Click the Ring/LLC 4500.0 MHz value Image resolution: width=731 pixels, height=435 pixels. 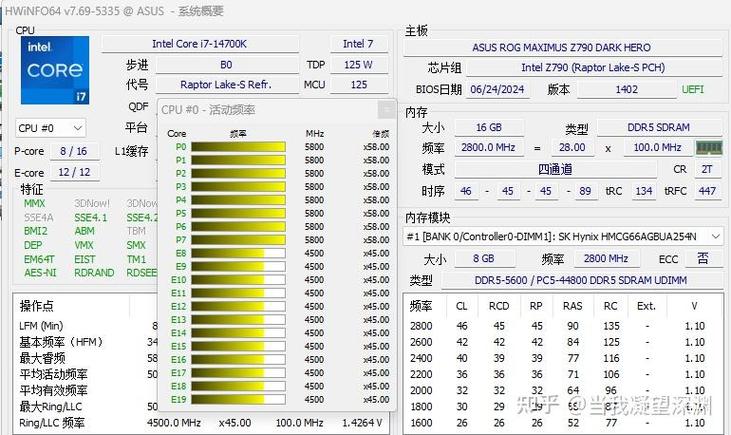[174, 423]
